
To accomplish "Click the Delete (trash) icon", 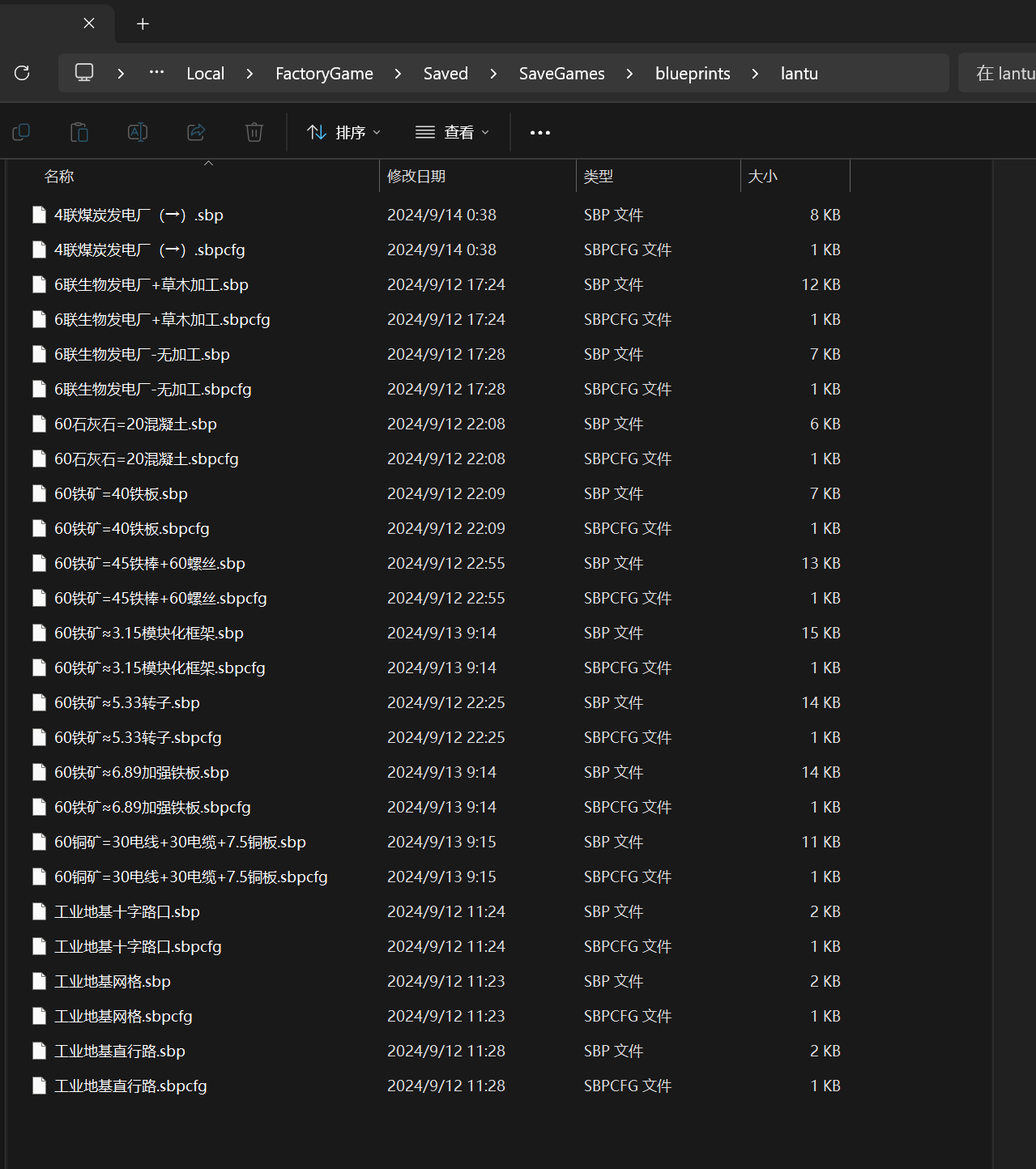I will 254,132.
